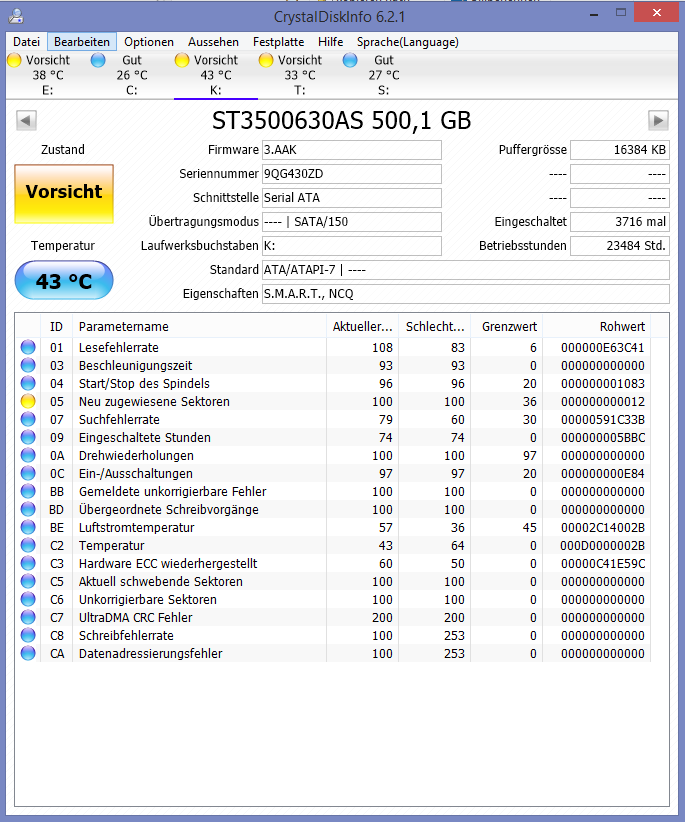
Task: Open the Hilfe menu
Action: point(330,42)
